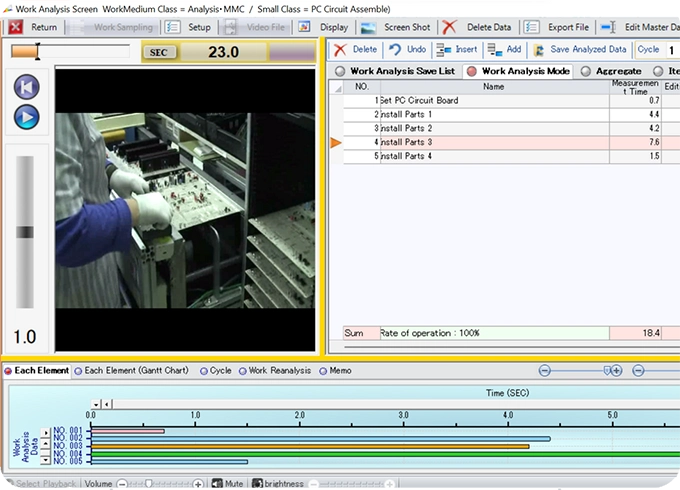Click the Display toolbar icon

[304, 27]
